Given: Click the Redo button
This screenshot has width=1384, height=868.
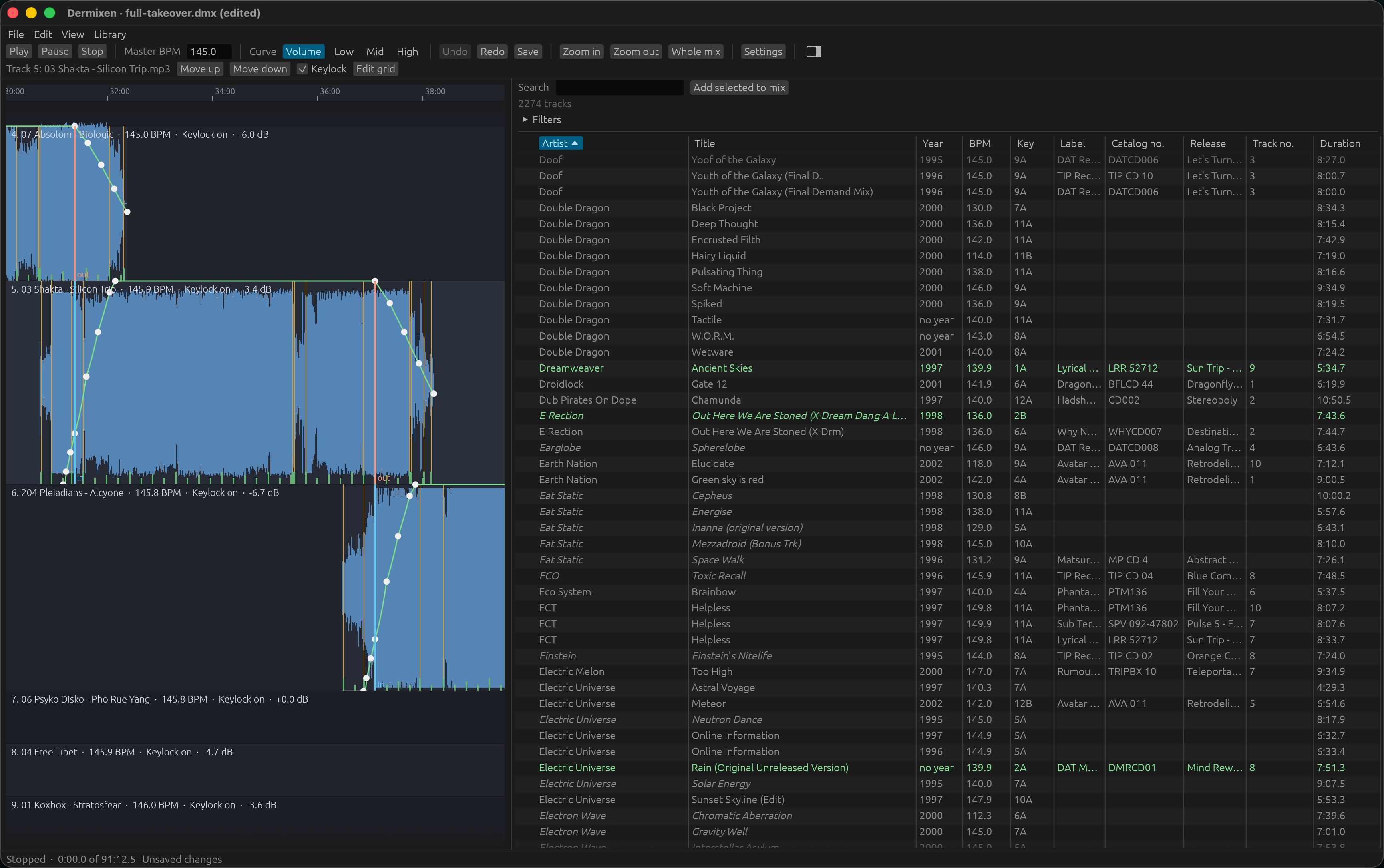Looking at the screenshot, I should (492, 52).
